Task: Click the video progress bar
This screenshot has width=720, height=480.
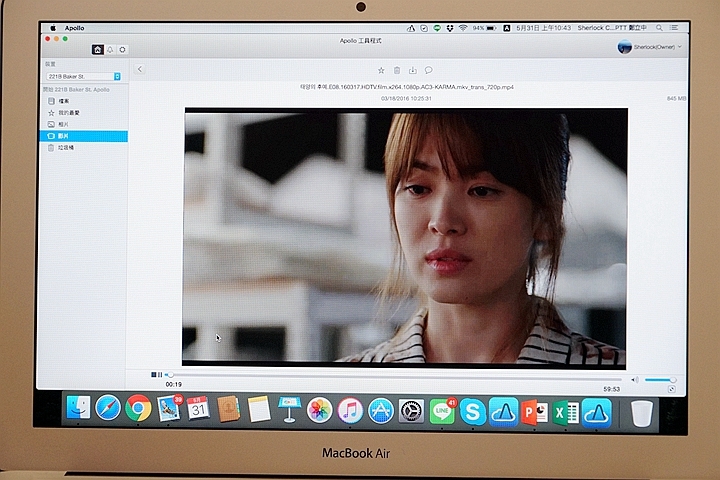Action: [x=395, y=377]
